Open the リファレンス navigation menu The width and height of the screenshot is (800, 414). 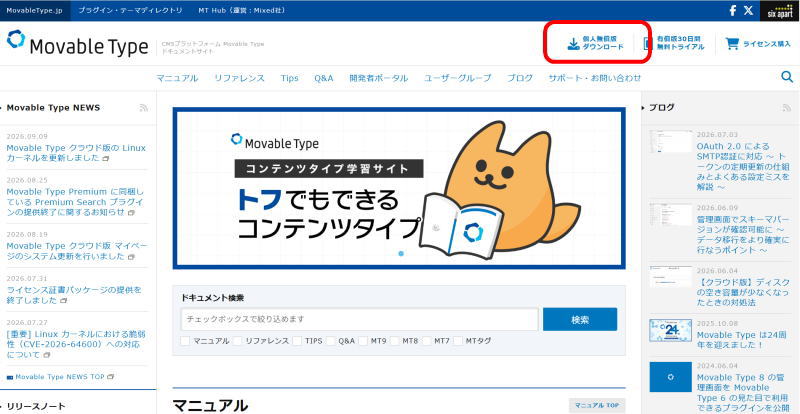point(239,78)
